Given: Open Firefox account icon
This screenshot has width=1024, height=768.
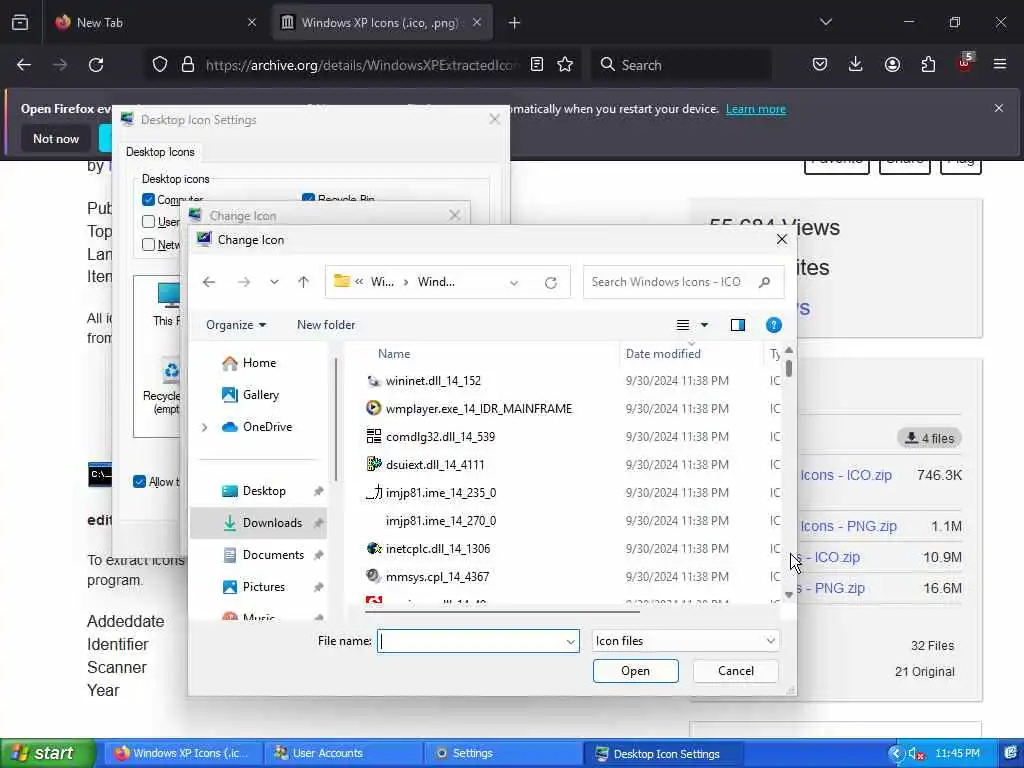Looking at the screenshot, I should (892, 65).
